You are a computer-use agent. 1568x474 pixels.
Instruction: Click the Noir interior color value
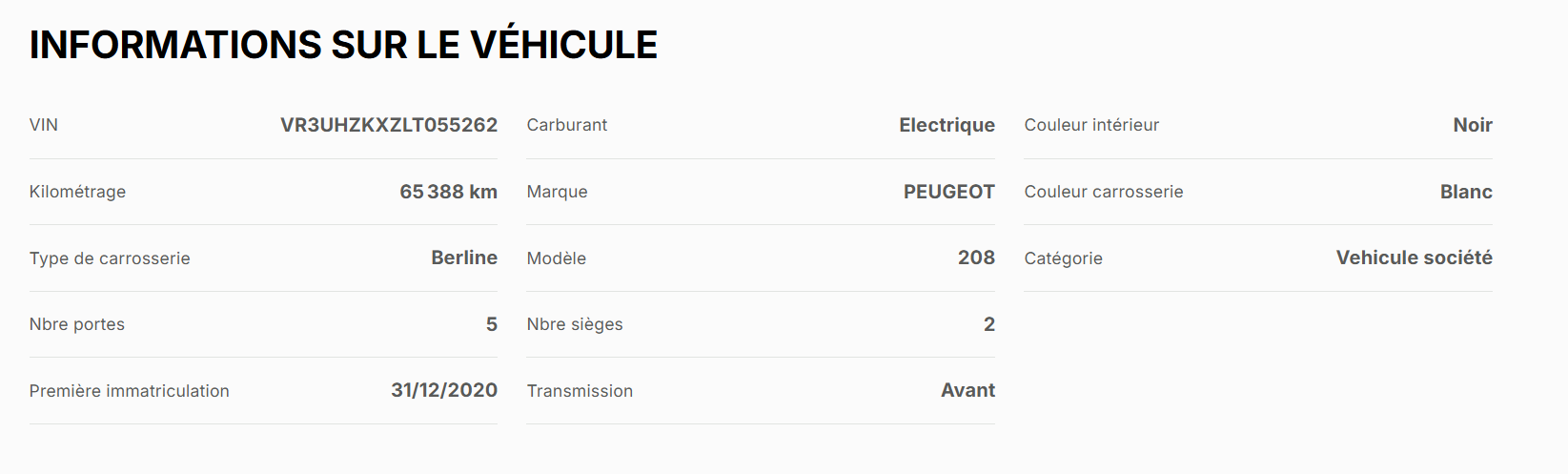point(1473,125)
